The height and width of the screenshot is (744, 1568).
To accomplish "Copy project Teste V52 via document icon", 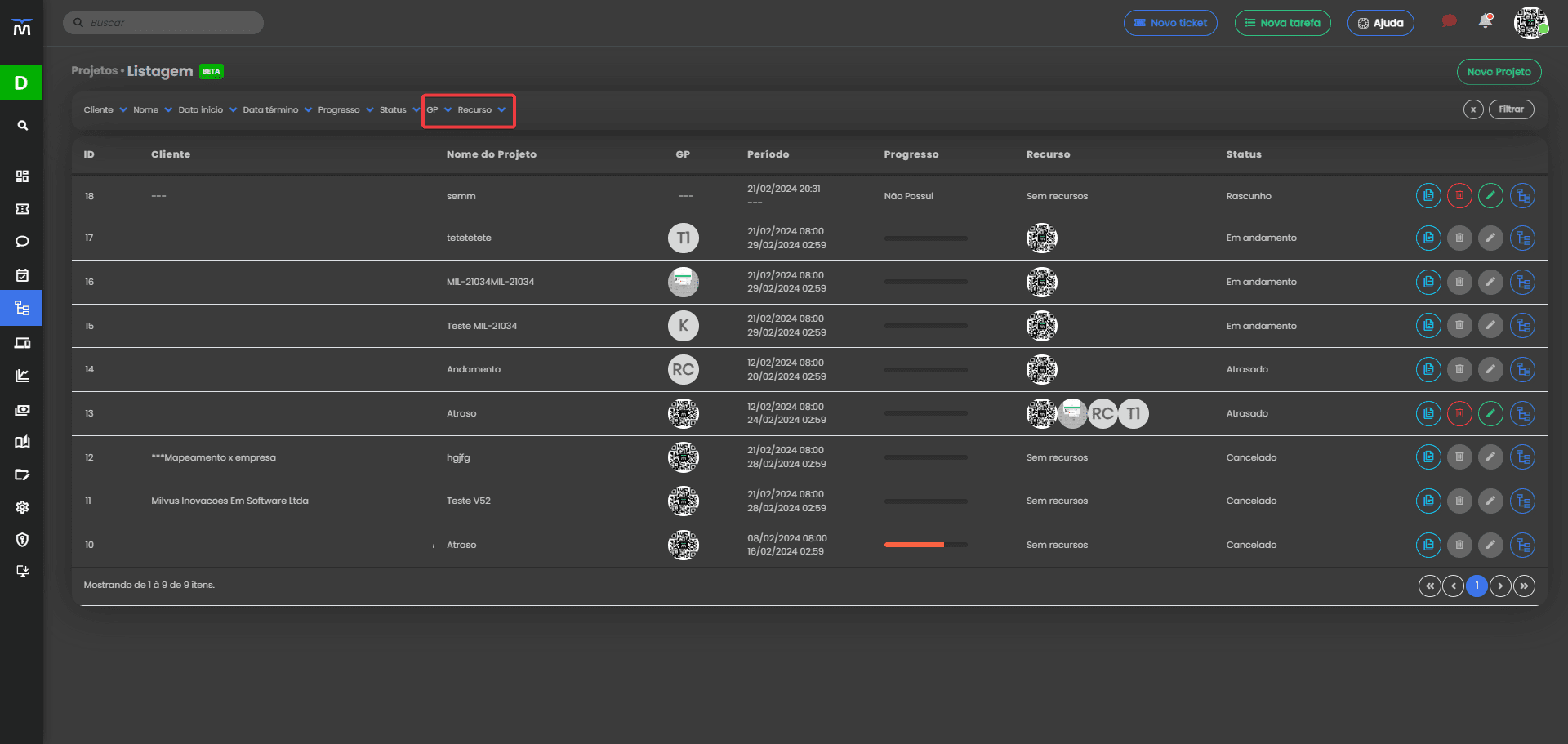I will click(x=1428, y=501).
